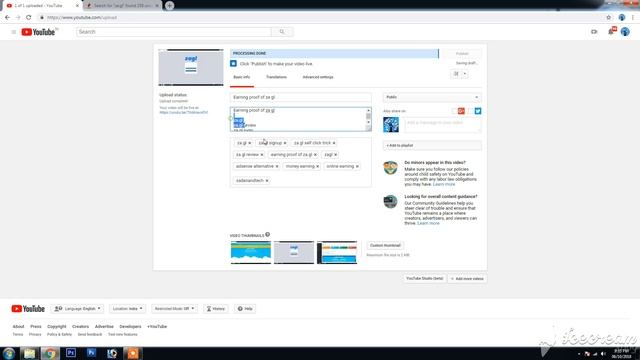Open File Explorer from the taskbar
The image size is (640, 360).
pyautogui.click(x=29, y=353)
